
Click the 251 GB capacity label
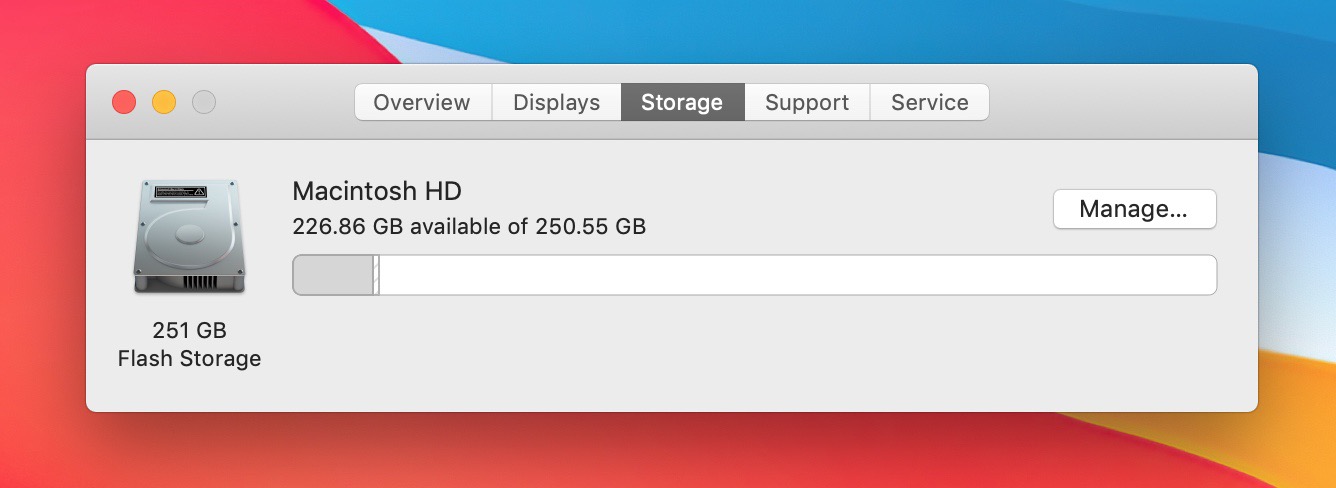[189, 330]
